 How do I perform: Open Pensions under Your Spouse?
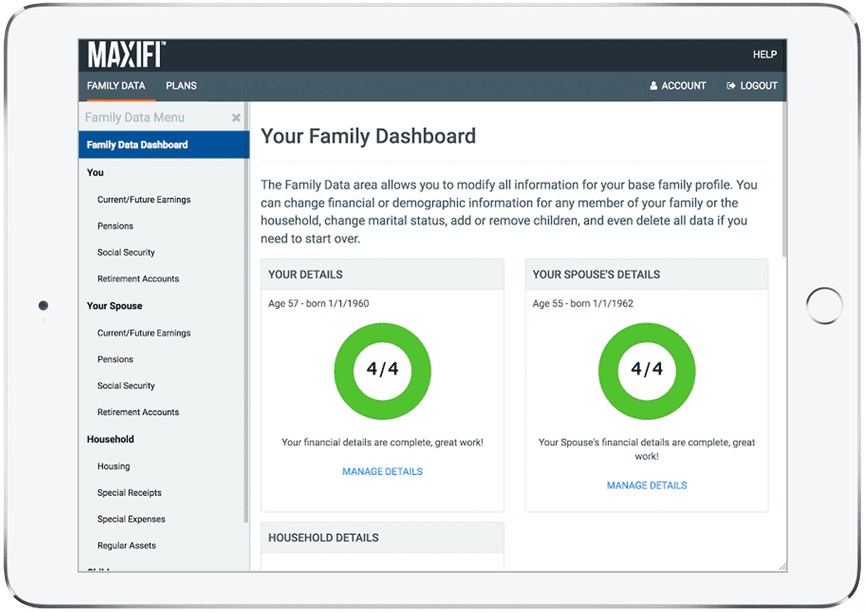[x=115, y=360]
